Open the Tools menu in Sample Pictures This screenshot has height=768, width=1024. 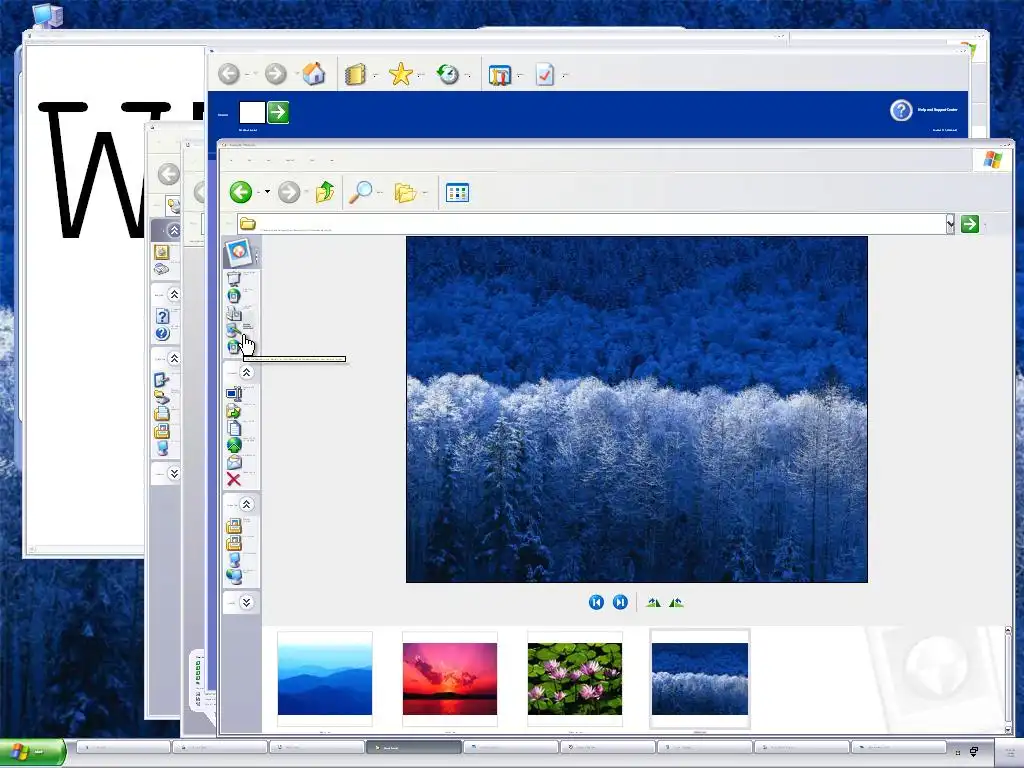coord(312,160)
